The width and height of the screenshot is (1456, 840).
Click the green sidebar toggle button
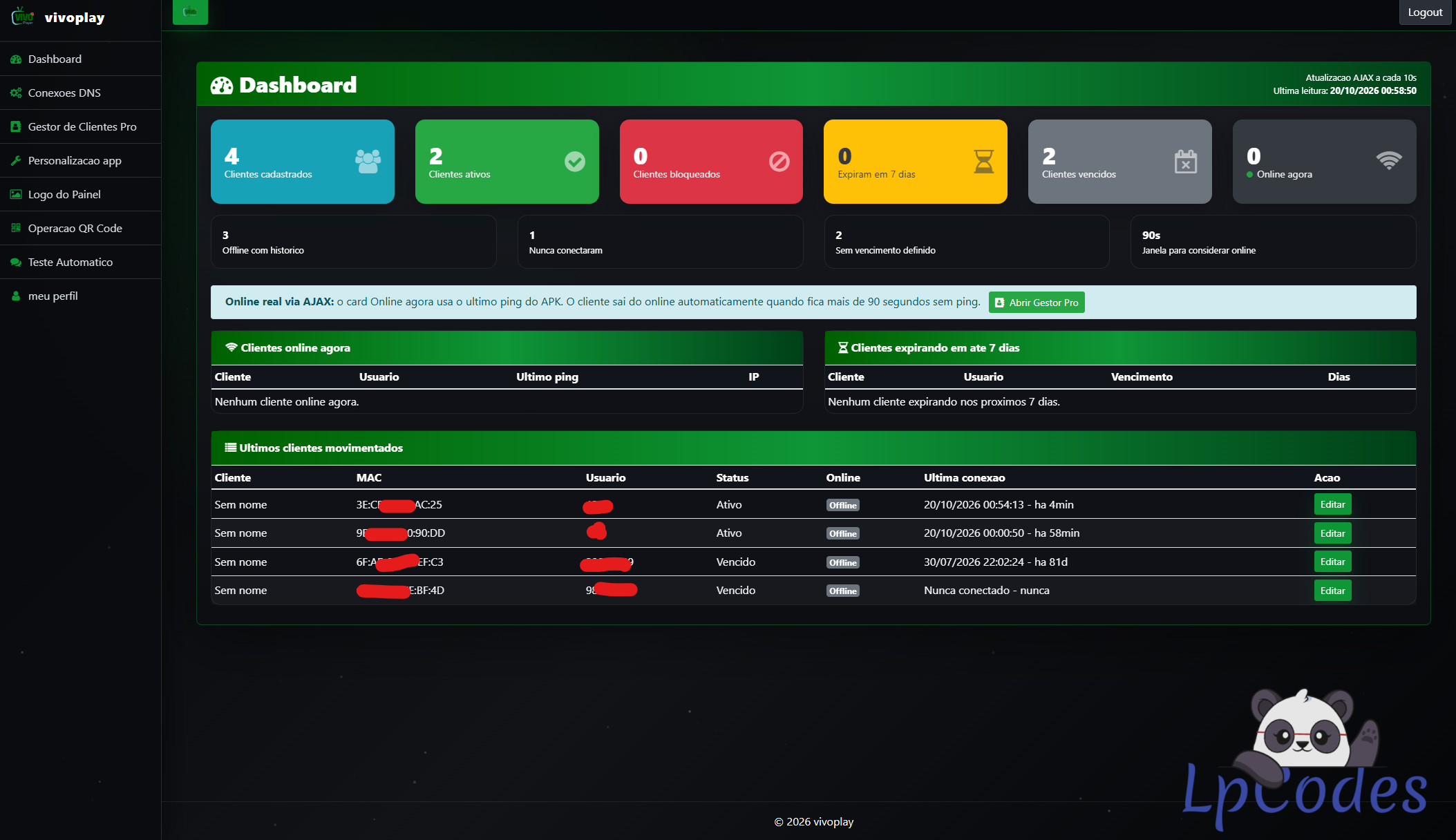tap(190, 12)
